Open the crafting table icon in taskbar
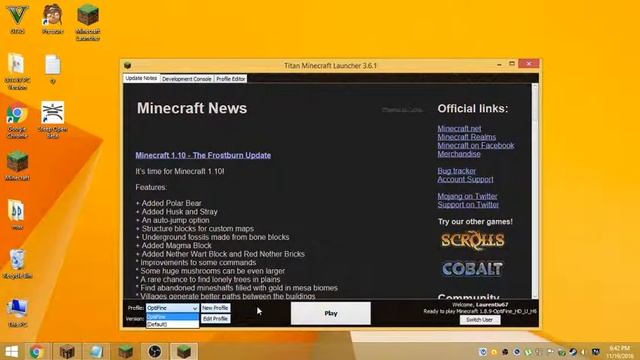The height and width of the screenshot is (360, 640). point(67,351)
